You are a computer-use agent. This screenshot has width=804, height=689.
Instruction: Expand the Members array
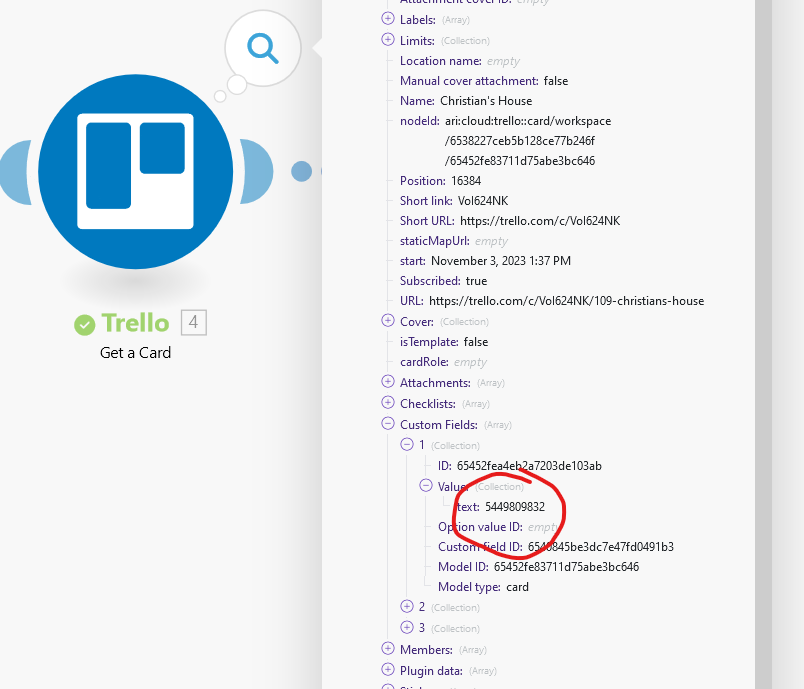(x=388, y=649)
